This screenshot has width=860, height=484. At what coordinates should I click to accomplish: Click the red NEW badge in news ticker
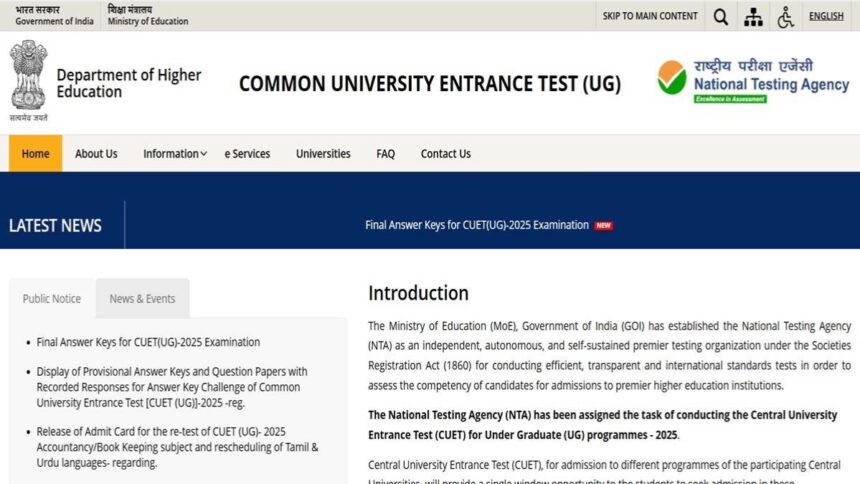tap(603, 225)
